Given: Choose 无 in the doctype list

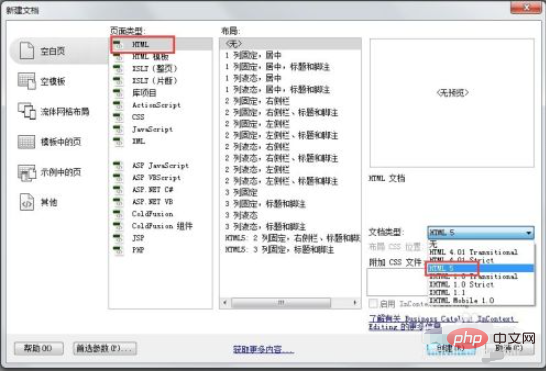Looking at the screenshot, I should (481, 244).
